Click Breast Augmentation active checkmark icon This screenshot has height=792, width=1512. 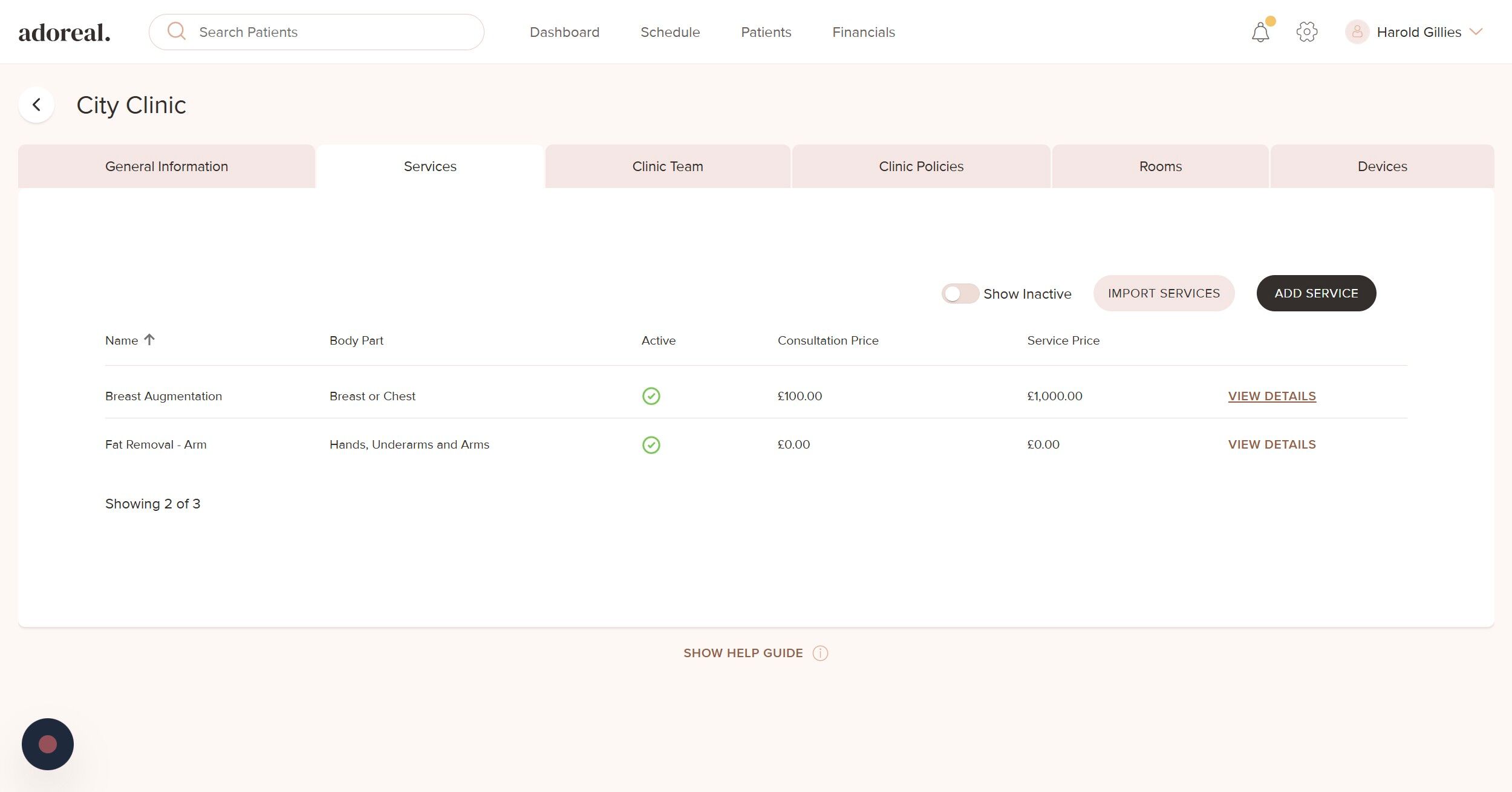(651, 396)
